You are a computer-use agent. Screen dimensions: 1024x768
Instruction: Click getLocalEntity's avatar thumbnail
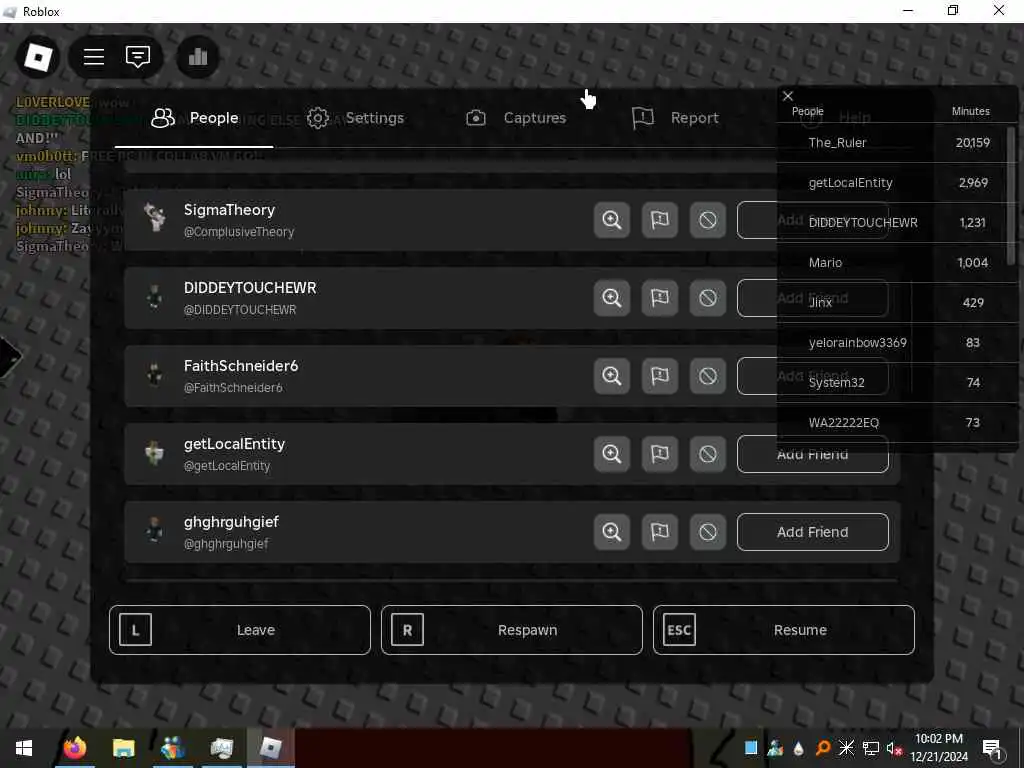pyautogui.click(x=155, y=453)
